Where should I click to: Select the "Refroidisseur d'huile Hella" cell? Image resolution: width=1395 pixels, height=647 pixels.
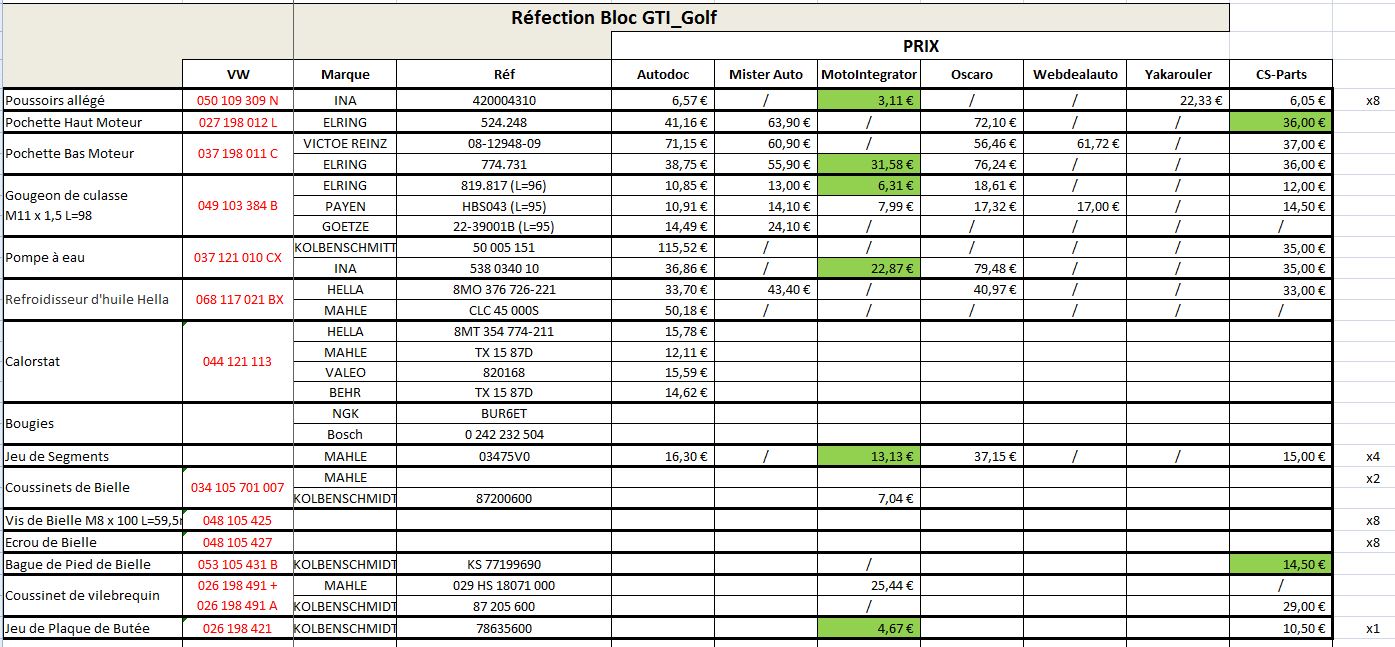93,300
